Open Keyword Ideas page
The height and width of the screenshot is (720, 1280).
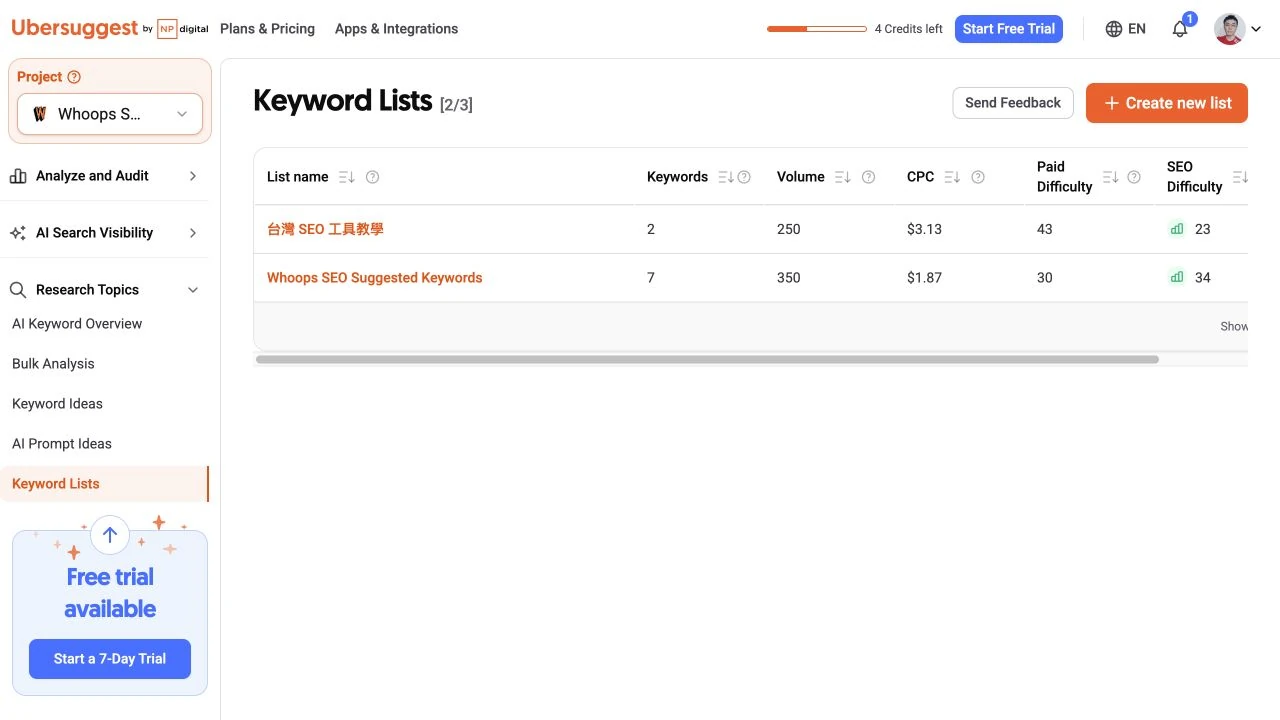[x=57, y=404]
